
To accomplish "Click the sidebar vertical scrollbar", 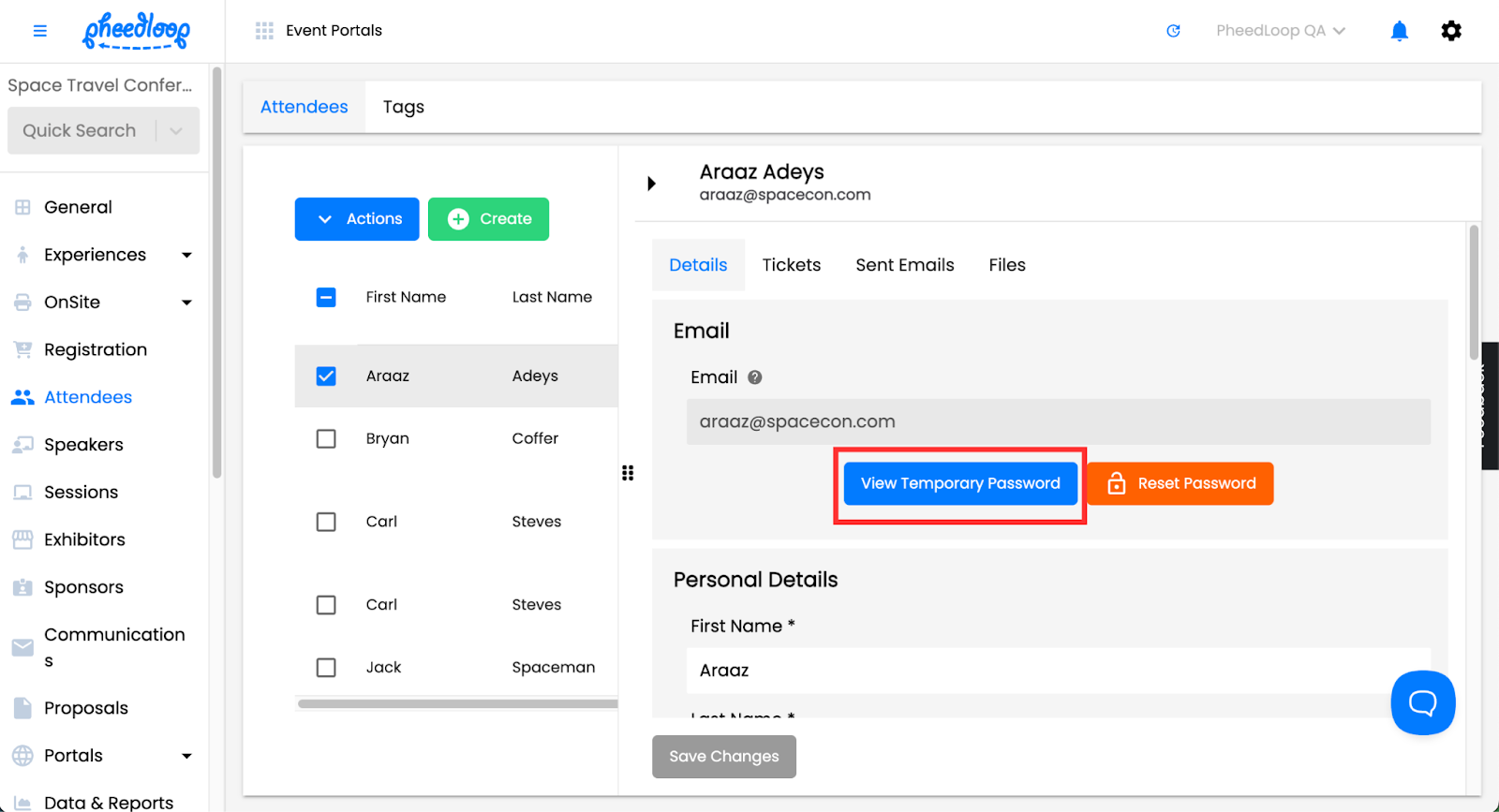I will point(217,272).
